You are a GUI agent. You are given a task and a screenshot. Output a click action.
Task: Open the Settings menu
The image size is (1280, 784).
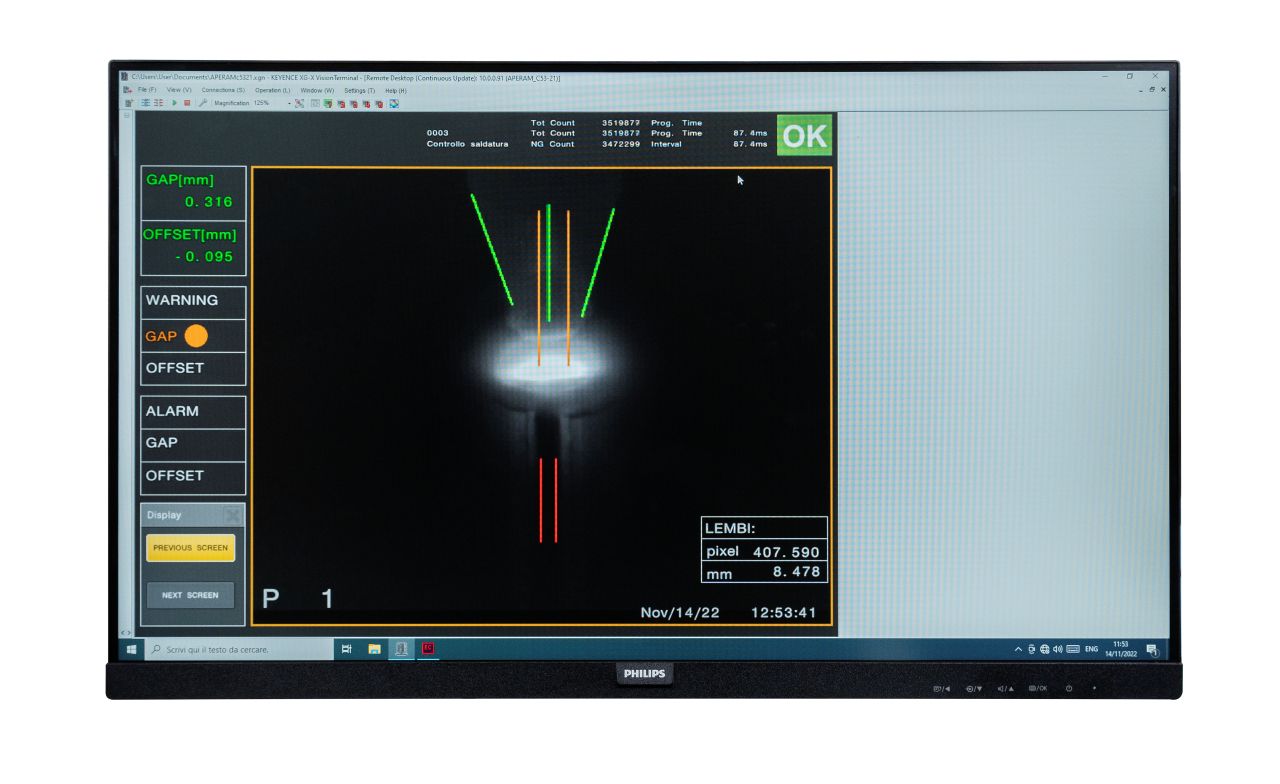(359, 90)
